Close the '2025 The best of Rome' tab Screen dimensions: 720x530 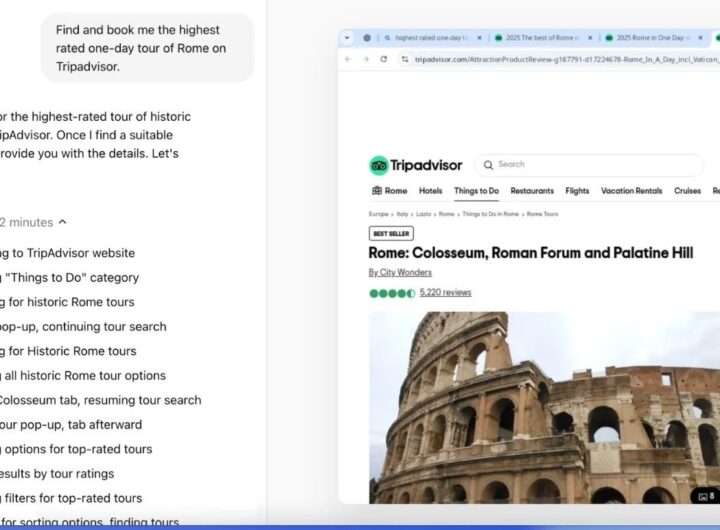[x=589, y=38]
